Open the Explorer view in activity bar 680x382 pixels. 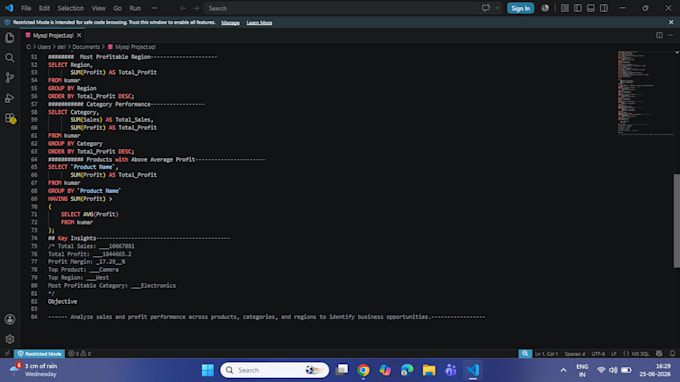[10, 38]
